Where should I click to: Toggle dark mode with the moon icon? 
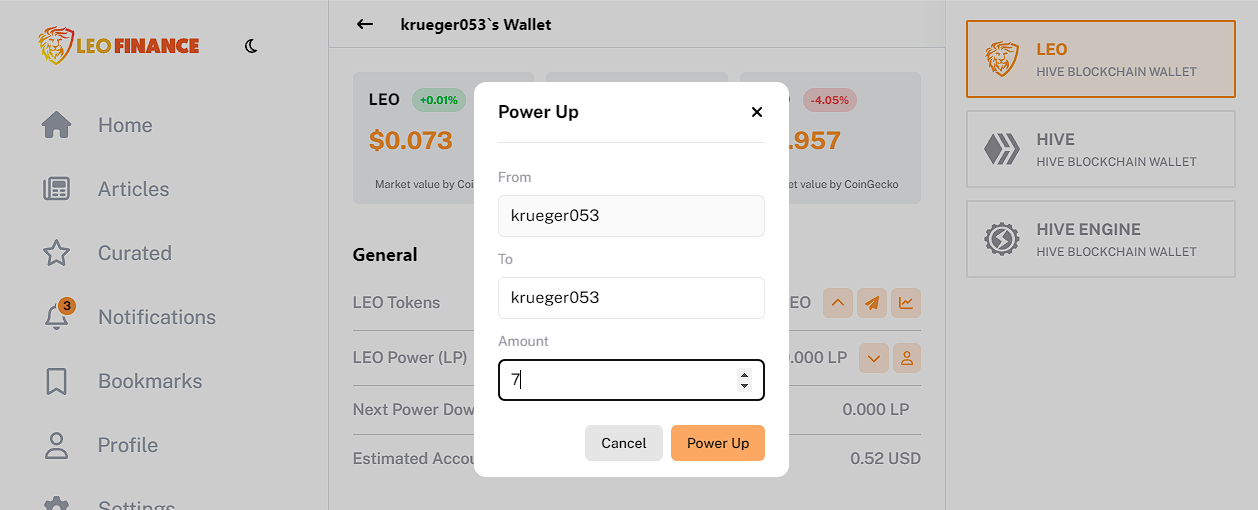coord(251,46)
